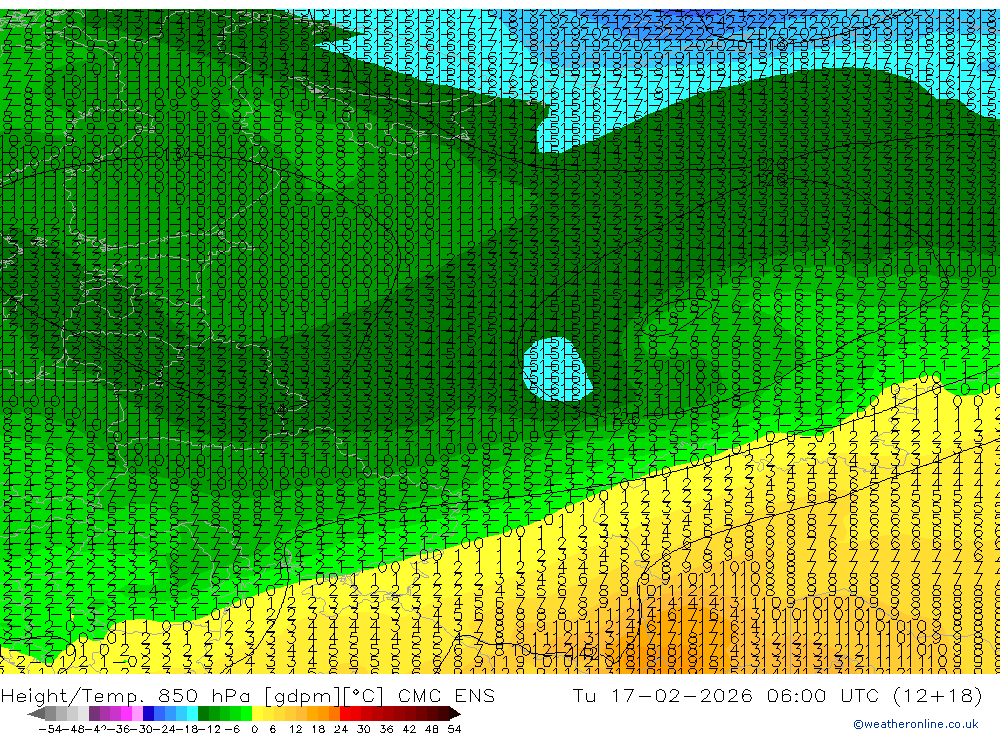Click the 12 value on legend scale

(x=295, y=729)
